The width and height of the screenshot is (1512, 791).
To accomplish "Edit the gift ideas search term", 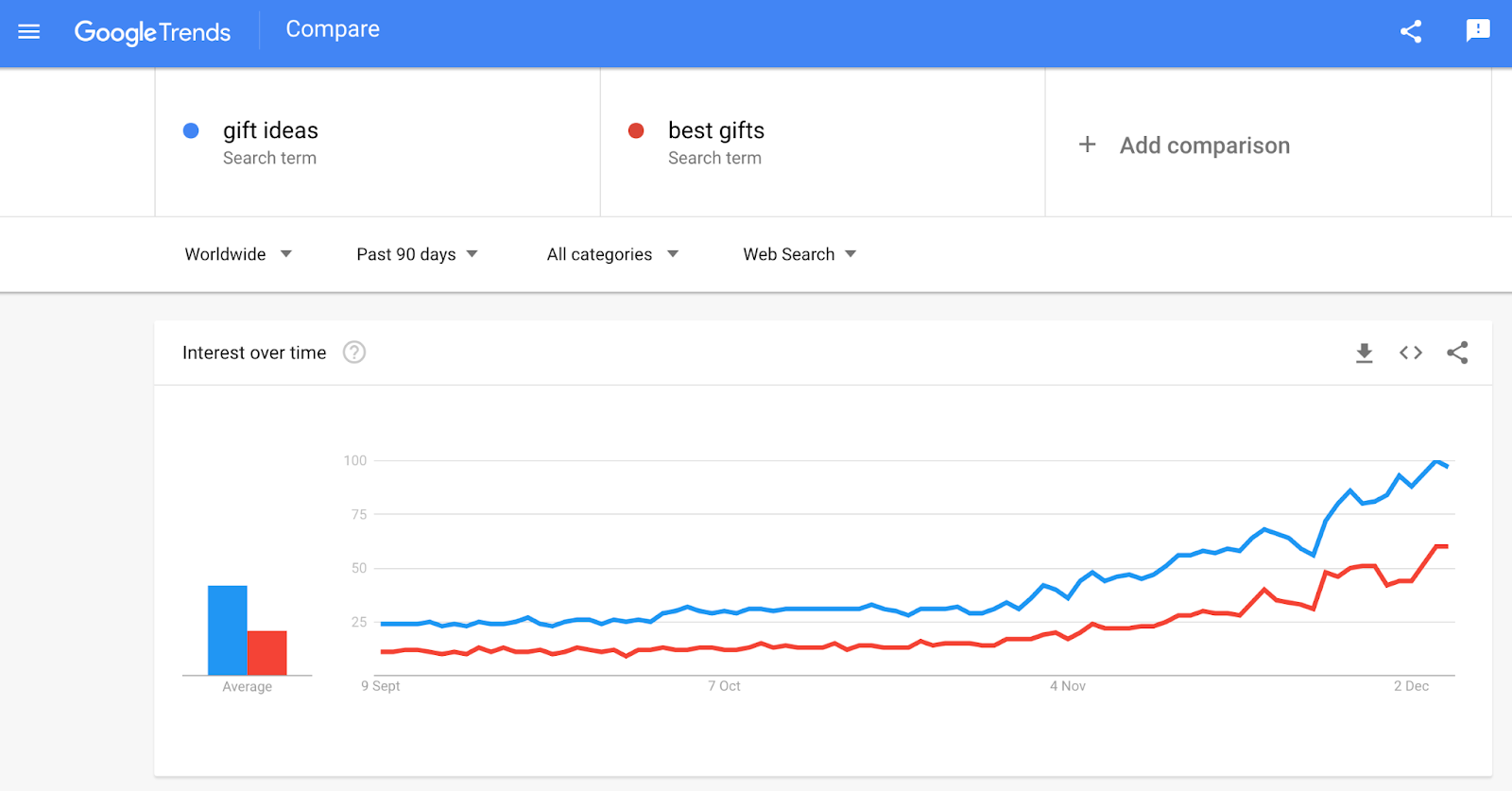I will tap(270, 130).
